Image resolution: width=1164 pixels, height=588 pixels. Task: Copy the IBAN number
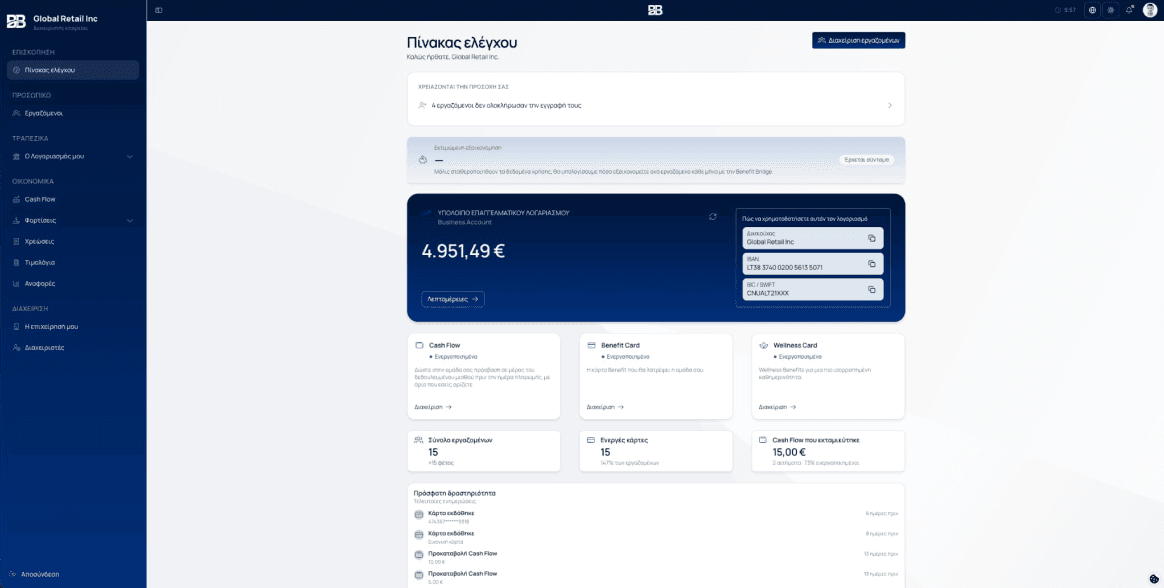point(872,264)
